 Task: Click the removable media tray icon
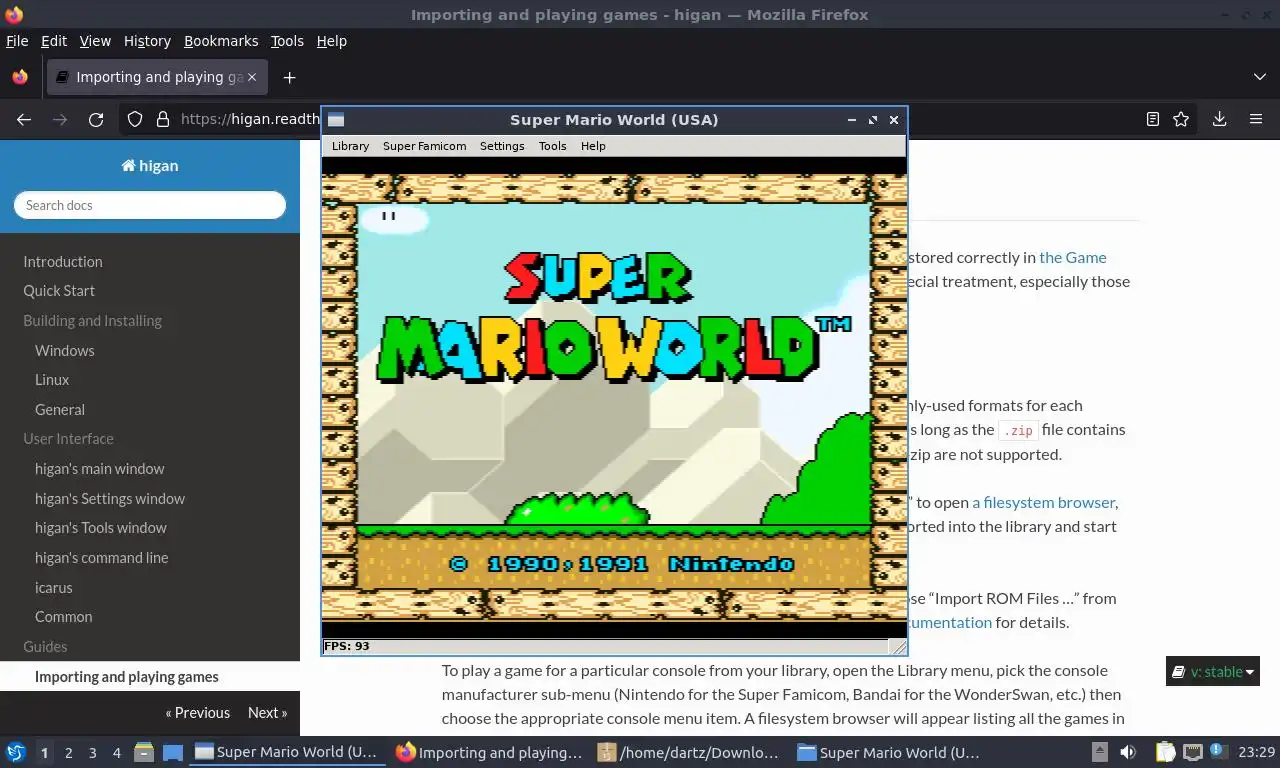point(1099,752)
